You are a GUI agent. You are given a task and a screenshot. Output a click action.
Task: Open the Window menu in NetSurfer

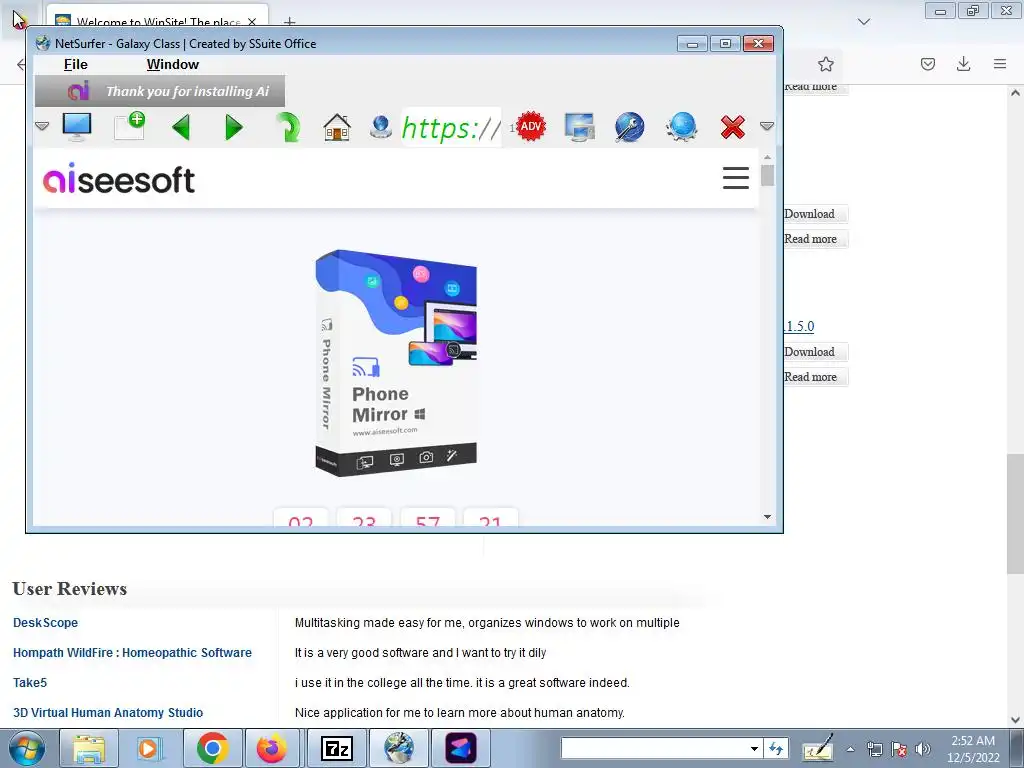pos(172,64)
